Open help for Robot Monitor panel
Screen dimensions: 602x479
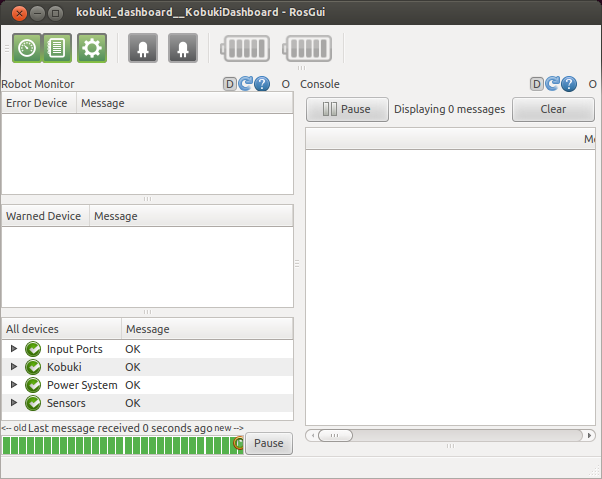pos(261,84)
